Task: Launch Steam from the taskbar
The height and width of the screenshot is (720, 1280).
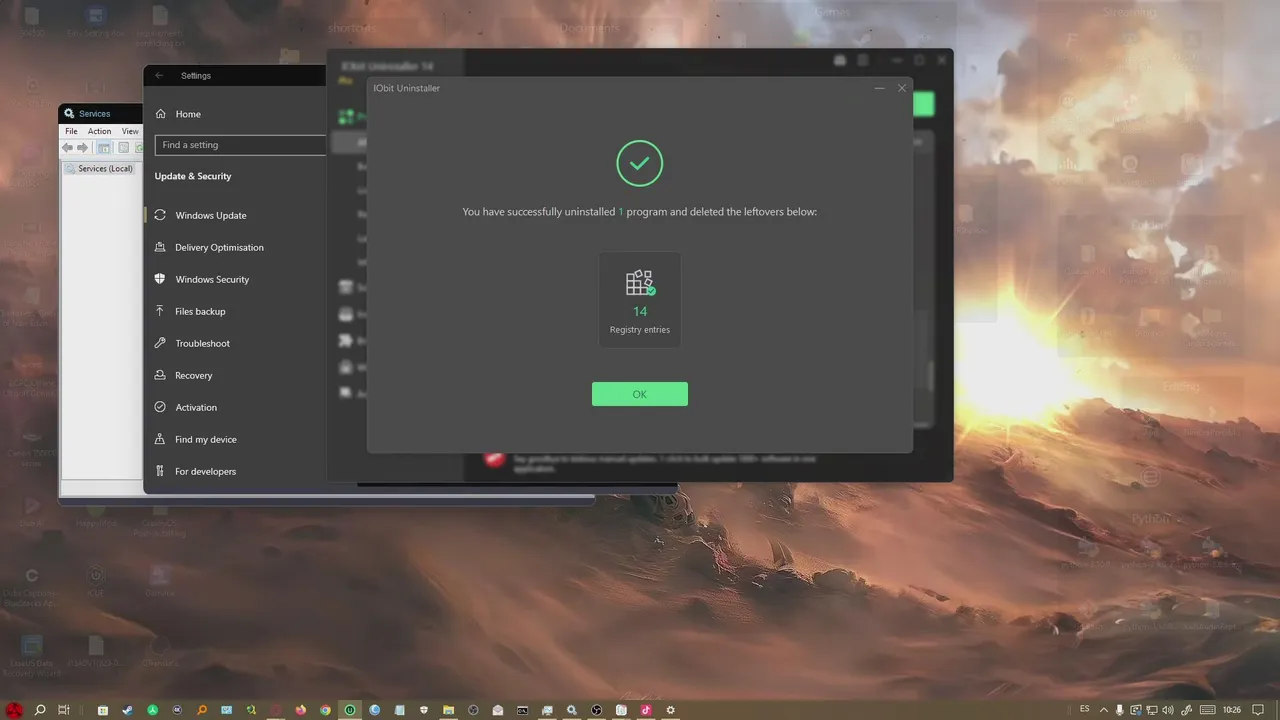Action: pos(127,710)
